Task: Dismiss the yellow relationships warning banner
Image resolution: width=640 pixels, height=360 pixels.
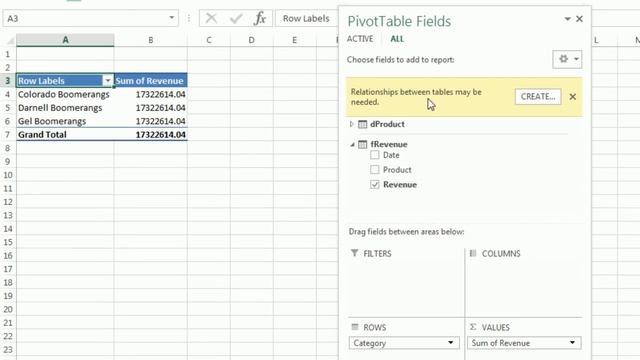Action: point(573,97)
